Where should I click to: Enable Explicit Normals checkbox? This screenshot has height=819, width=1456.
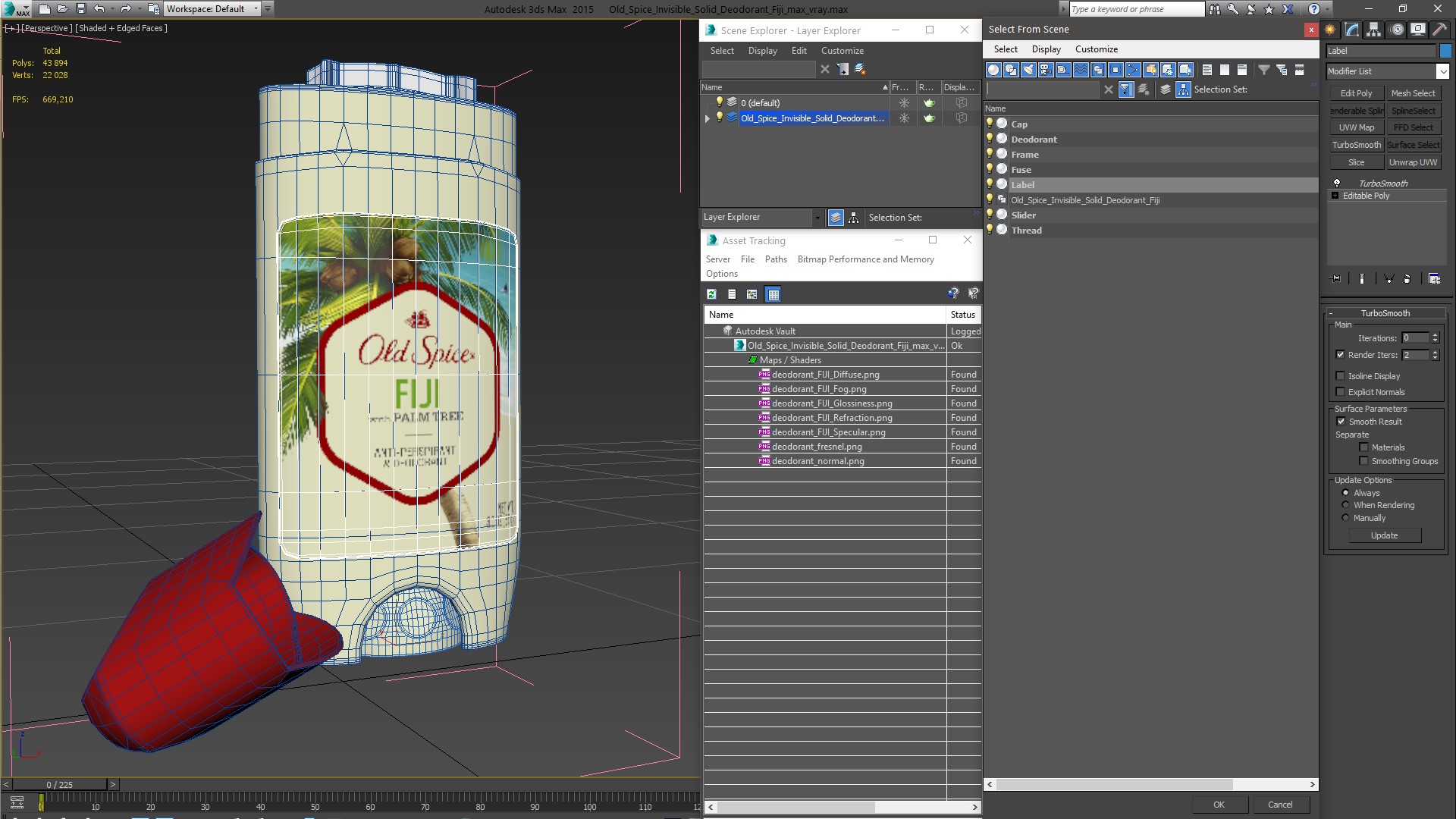(x=1340, y=391)
